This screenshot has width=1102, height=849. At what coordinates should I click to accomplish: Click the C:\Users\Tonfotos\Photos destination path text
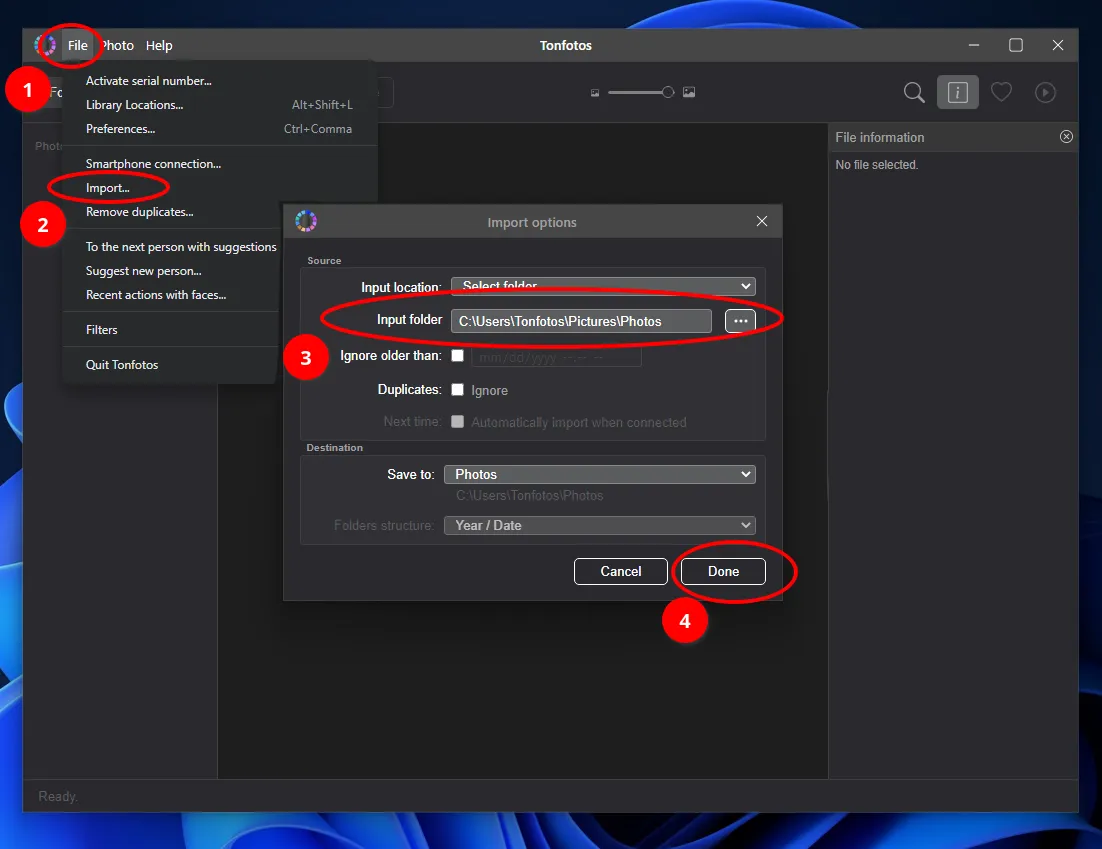coord(529,495)
